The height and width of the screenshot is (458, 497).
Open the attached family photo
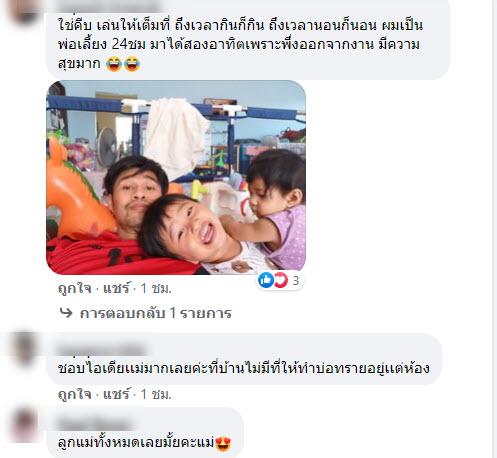pyautogui.click(x=176, y=177)
